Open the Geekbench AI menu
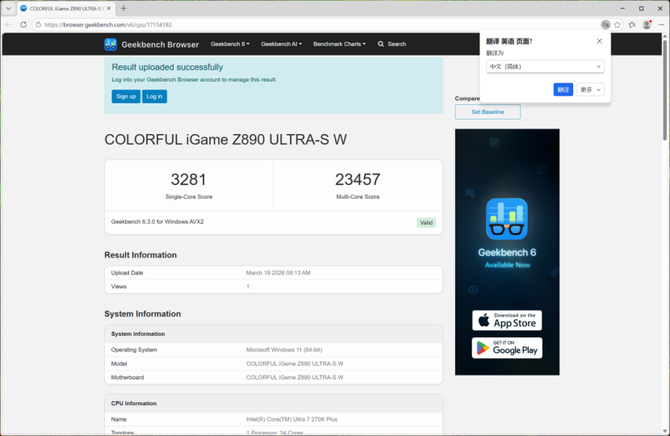Image resolution: width=670 pixels, height=436 pixels. coord(282,44)
